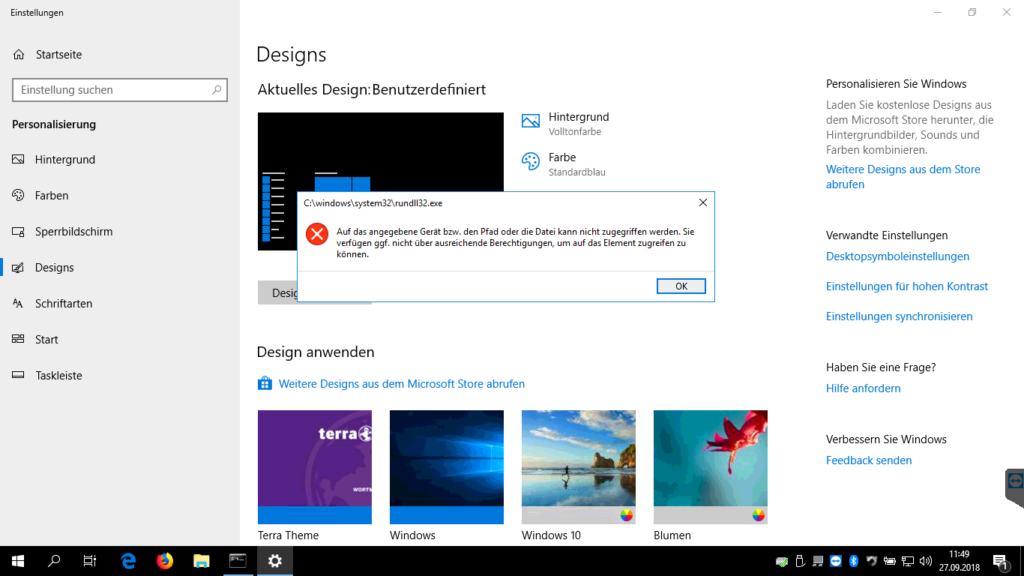Screen dimensions: 1024x576
Task: Go to Taskleiste settings
Action: pos(58,376)
